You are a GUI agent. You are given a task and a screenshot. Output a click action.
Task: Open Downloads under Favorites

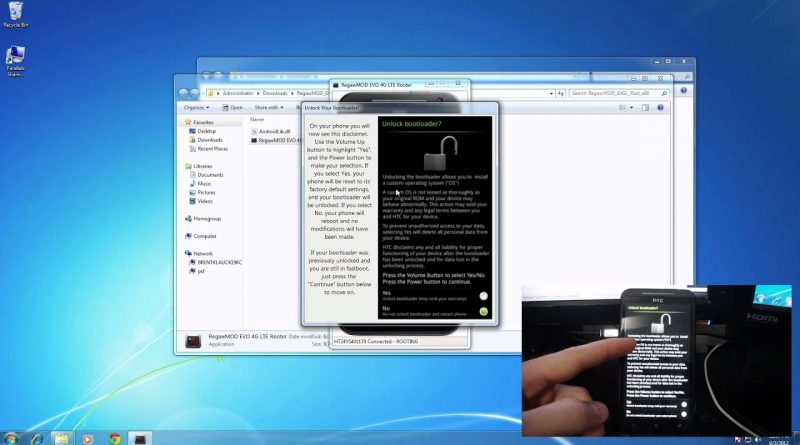point(210,140)
